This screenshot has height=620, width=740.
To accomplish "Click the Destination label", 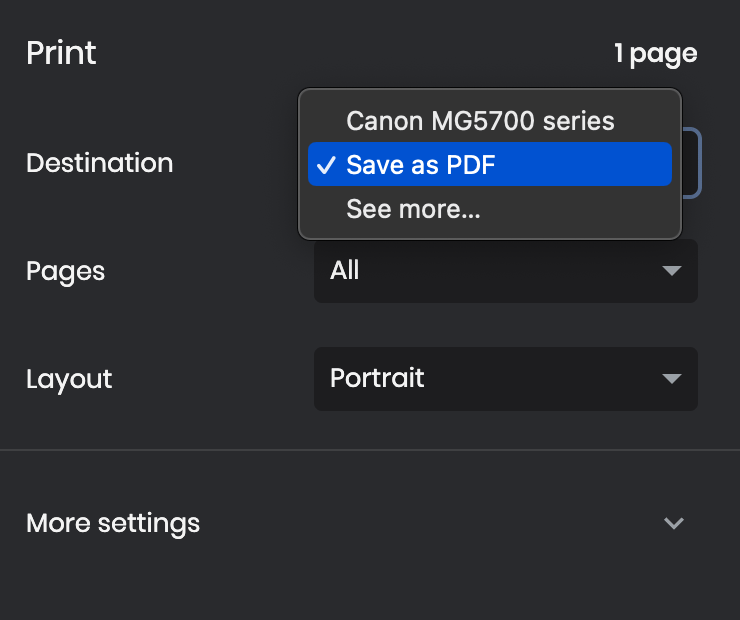I will point(100,163).
